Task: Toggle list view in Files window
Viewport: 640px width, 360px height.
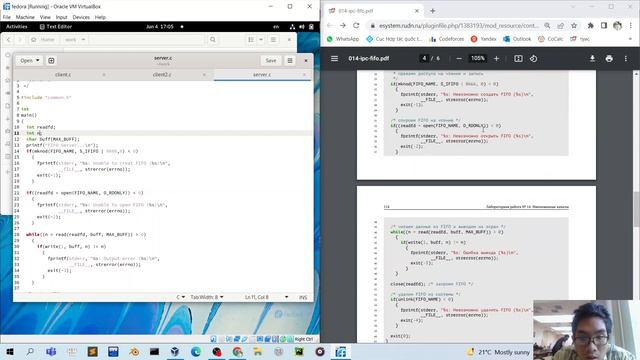Action: [251, 40]
